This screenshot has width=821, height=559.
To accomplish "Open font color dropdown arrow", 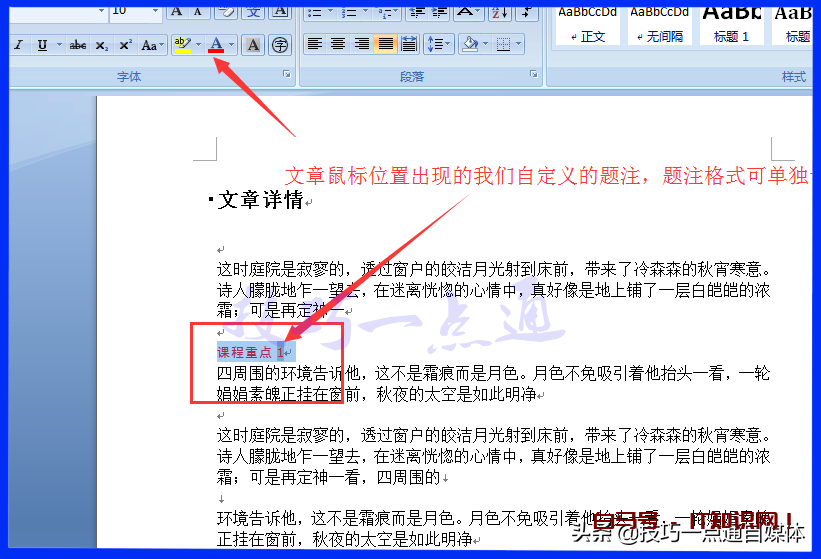I will click(x=232, y=45).
